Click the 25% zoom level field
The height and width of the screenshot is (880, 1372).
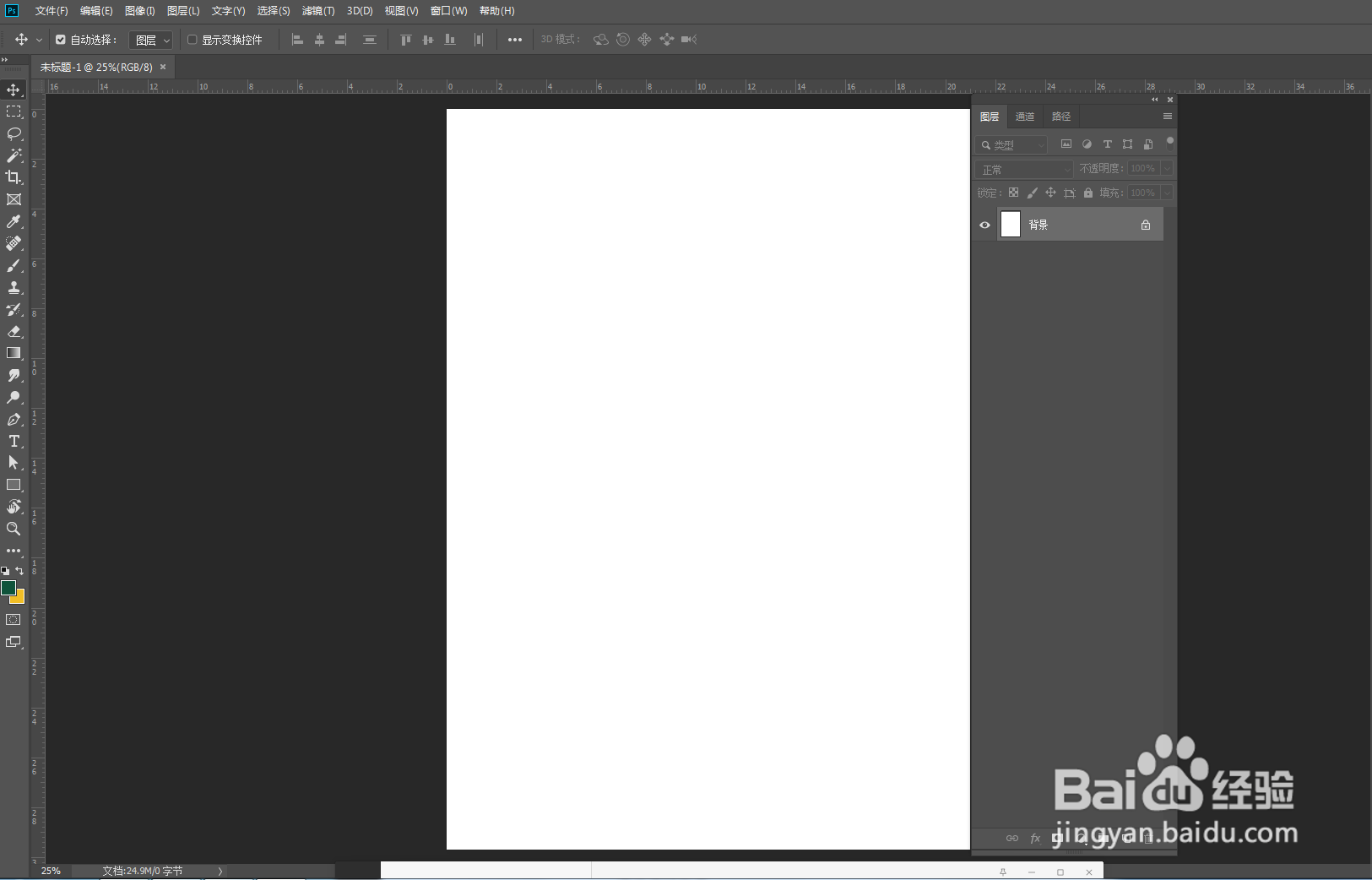[x=52, y=871]
